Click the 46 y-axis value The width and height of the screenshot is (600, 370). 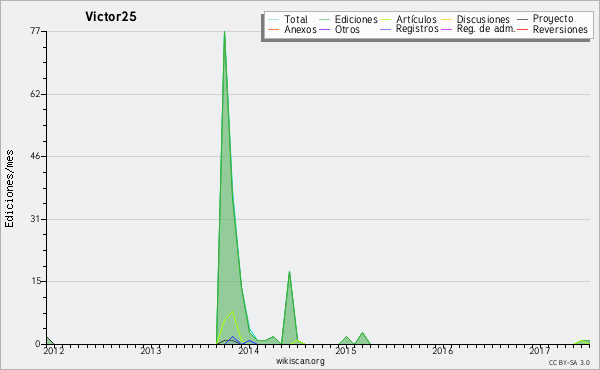pos(35,156)
